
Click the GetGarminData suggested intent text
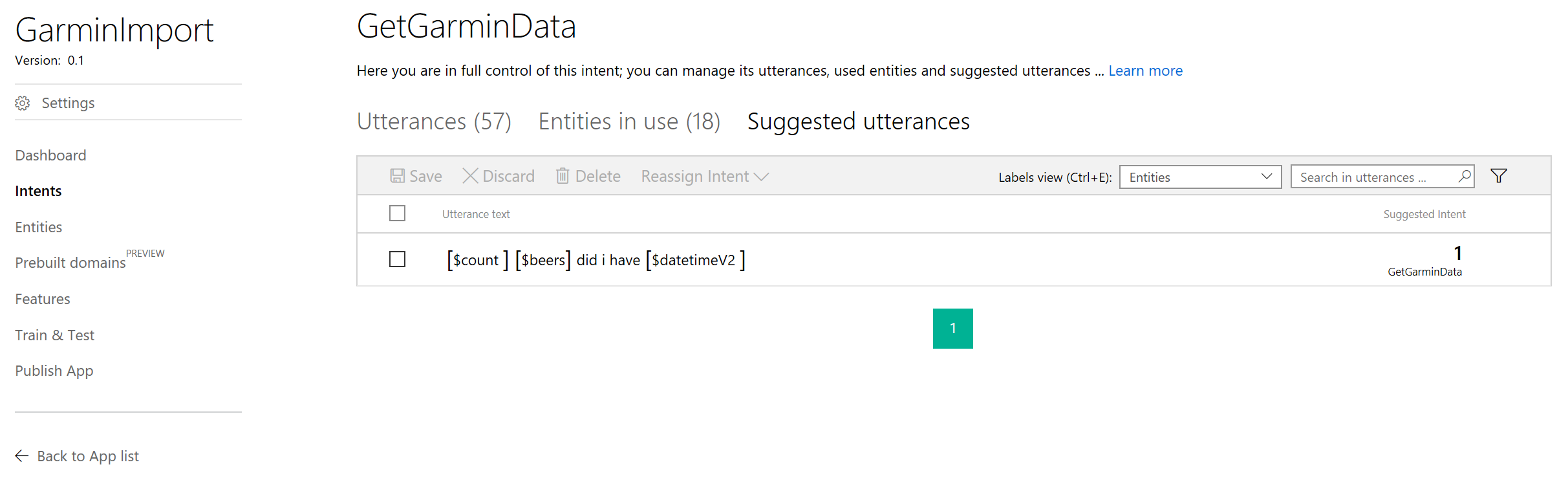pyautogui.click(x=1424, y=272)
